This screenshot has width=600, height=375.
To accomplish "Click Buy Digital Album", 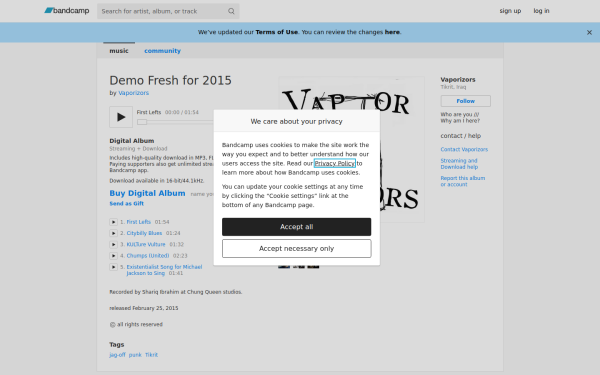I will 147,193.
